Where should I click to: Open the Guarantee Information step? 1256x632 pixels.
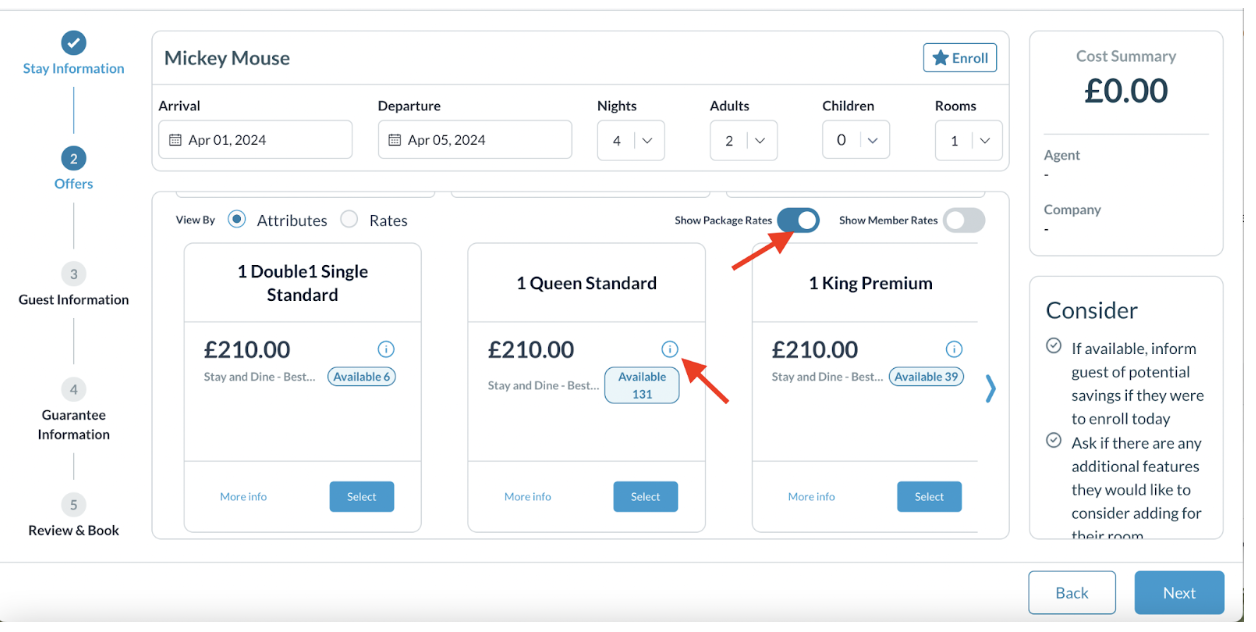coord(73,390)
